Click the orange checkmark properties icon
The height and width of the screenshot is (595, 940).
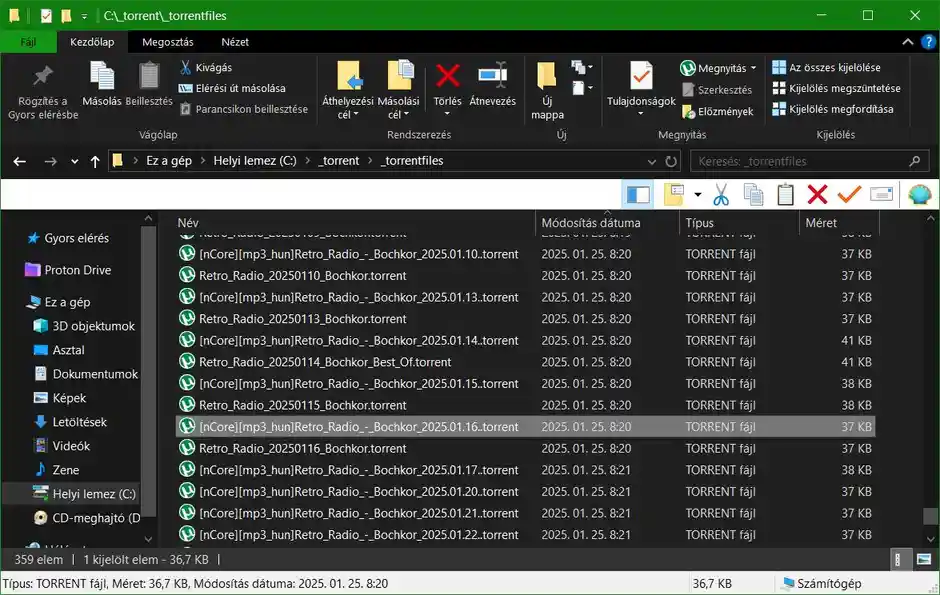pyautogui.click(x=849, y=194)
